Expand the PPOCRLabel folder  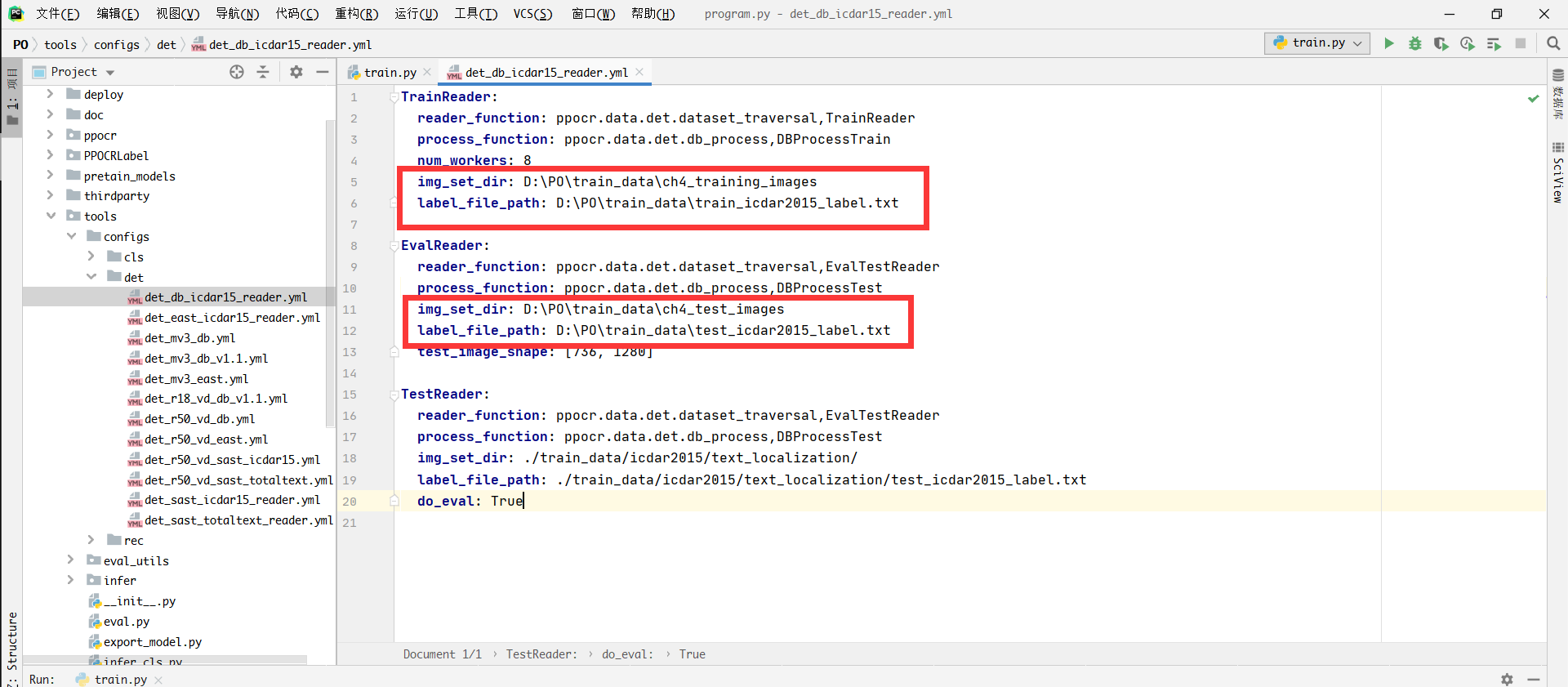point(50,155)
